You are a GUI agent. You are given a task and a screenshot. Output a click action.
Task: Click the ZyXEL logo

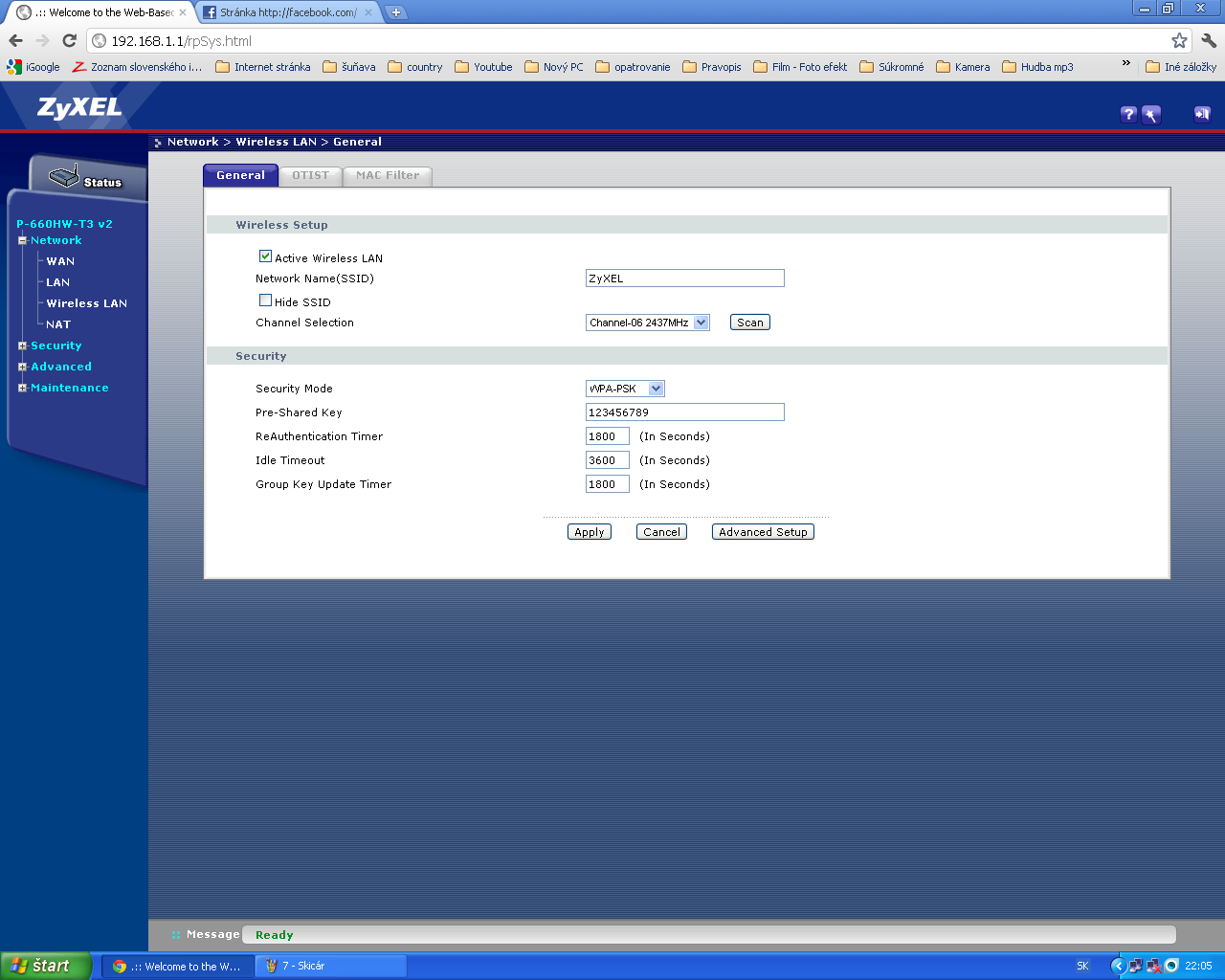click(79, 107)
